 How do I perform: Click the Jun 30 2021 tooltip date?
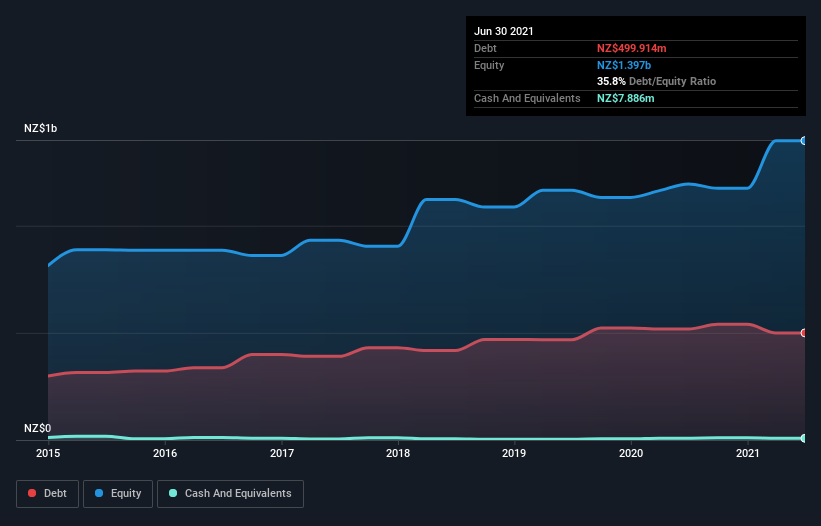(504, 31)
